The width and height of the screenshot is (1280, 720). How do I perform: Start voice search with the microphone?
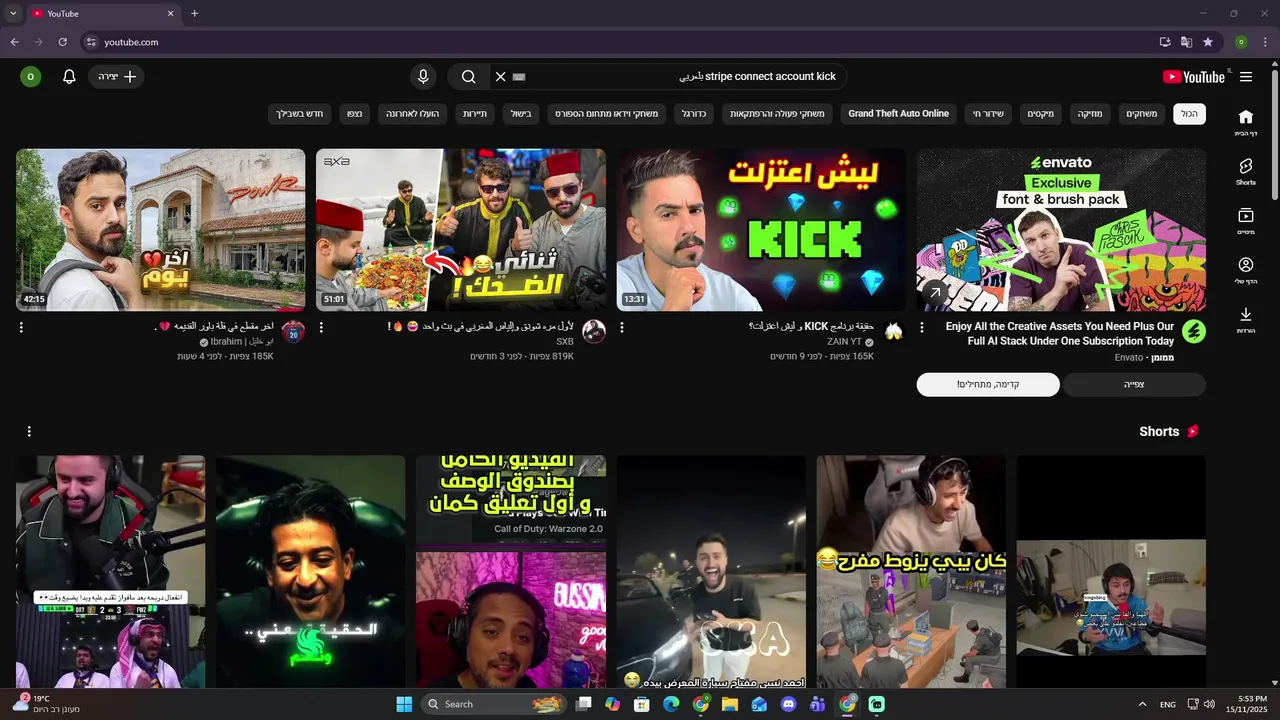pyautogui.click(x=423, y=77)
